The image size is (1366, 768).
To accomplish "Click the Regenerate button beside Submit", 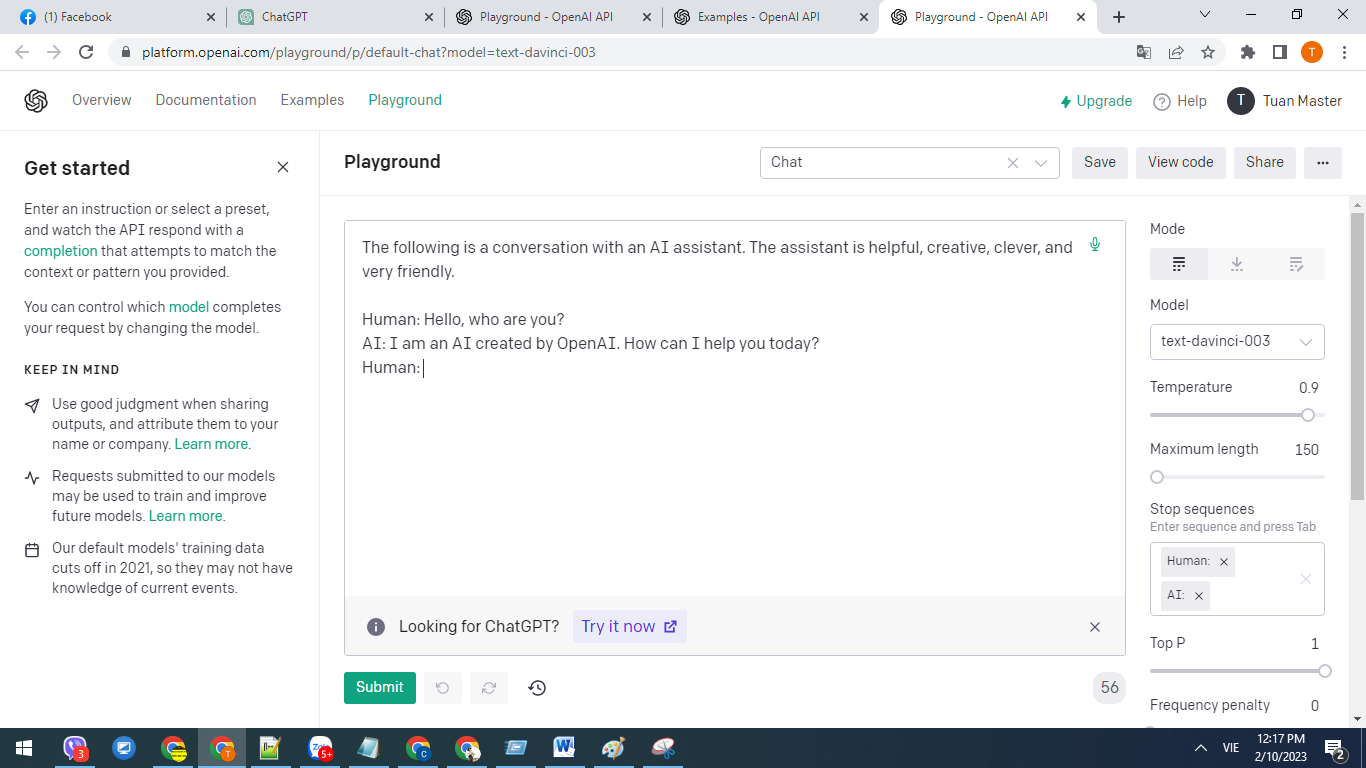I will (489, 688).
